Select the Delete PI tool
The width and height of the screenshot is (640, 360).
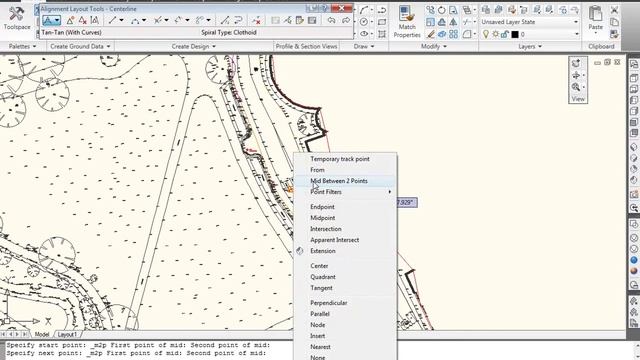(82, 20)
